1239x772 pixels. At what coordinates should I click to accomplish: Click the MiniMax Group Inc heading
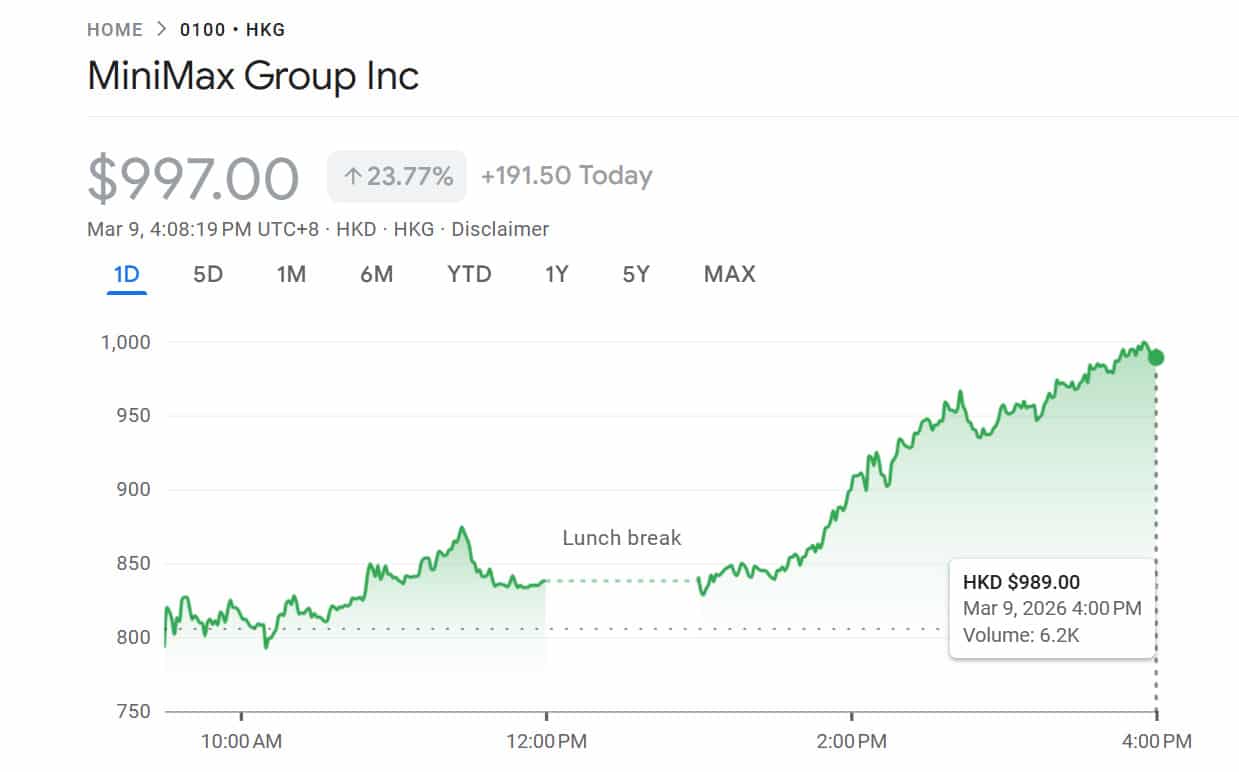pyautogui.click(x=253, y=77)
